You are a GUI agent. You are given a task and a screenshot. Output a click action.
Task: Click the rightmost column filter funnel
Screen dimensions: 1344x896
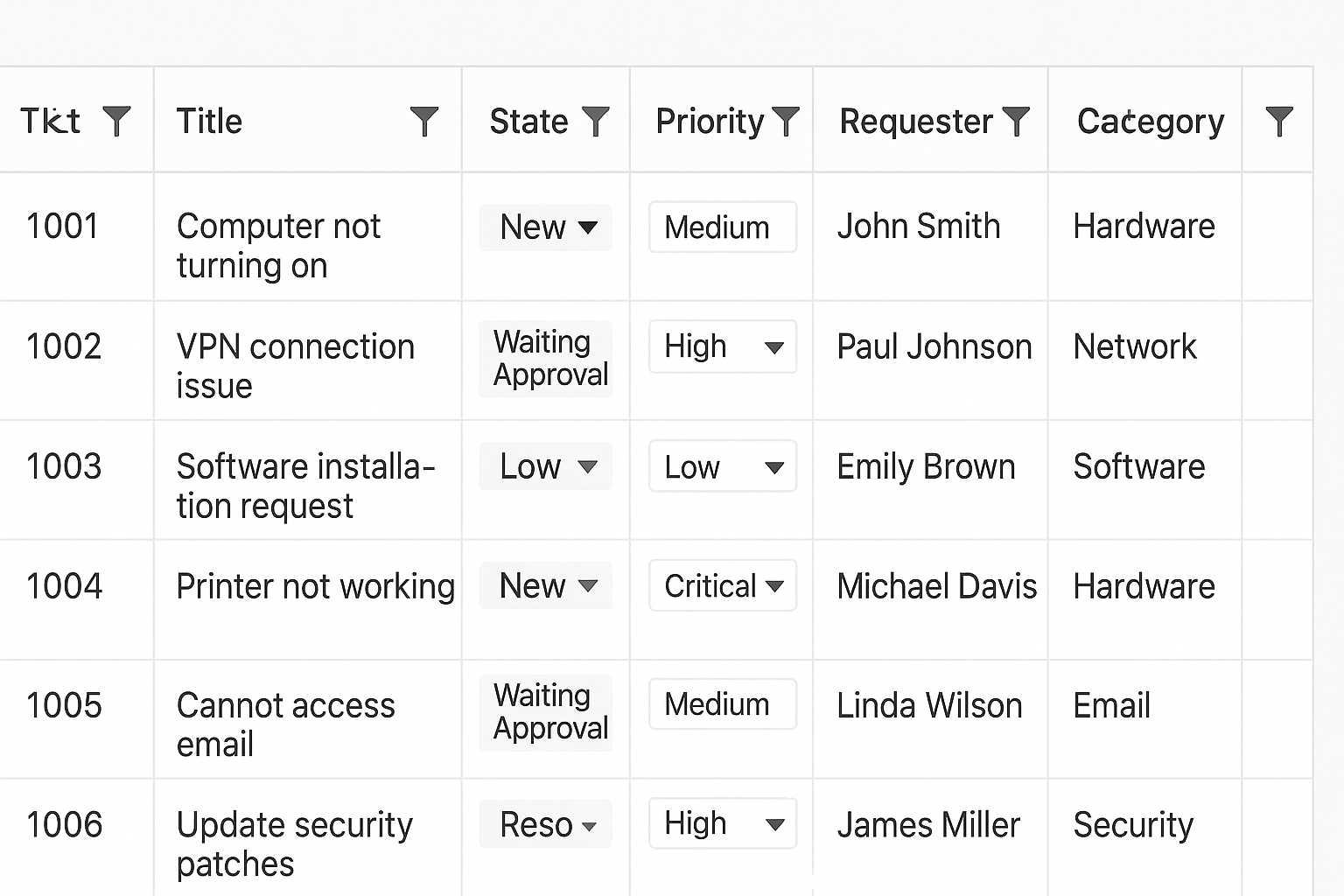1278,121
